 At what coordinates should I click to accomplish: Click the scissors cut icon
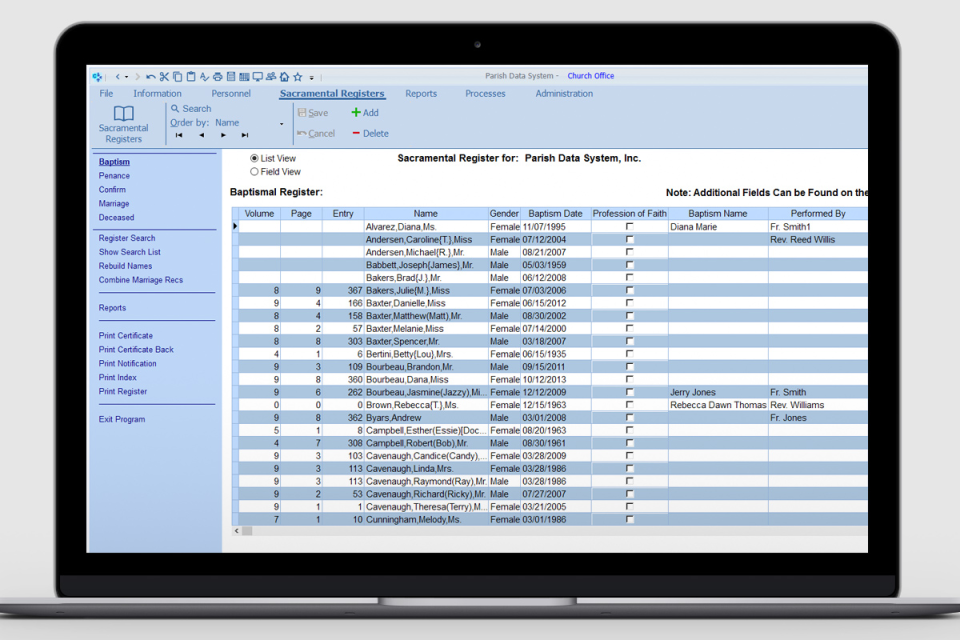164,77
